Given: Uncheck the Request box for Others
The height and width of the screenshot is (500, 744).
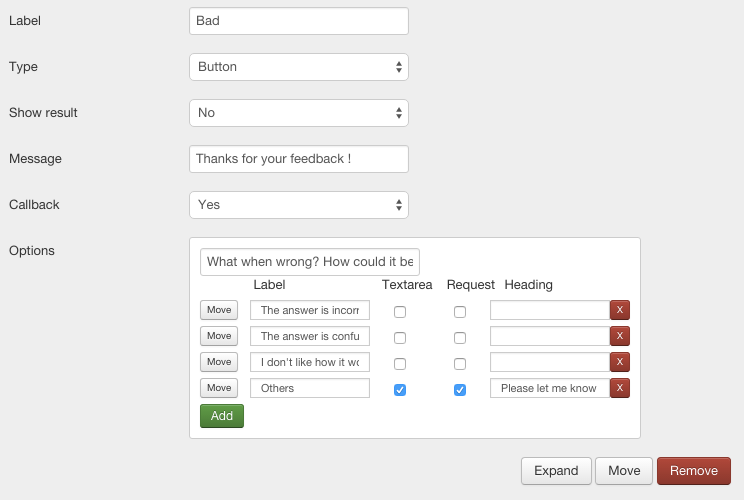Looking at the screenshot, I should point(460,390).
